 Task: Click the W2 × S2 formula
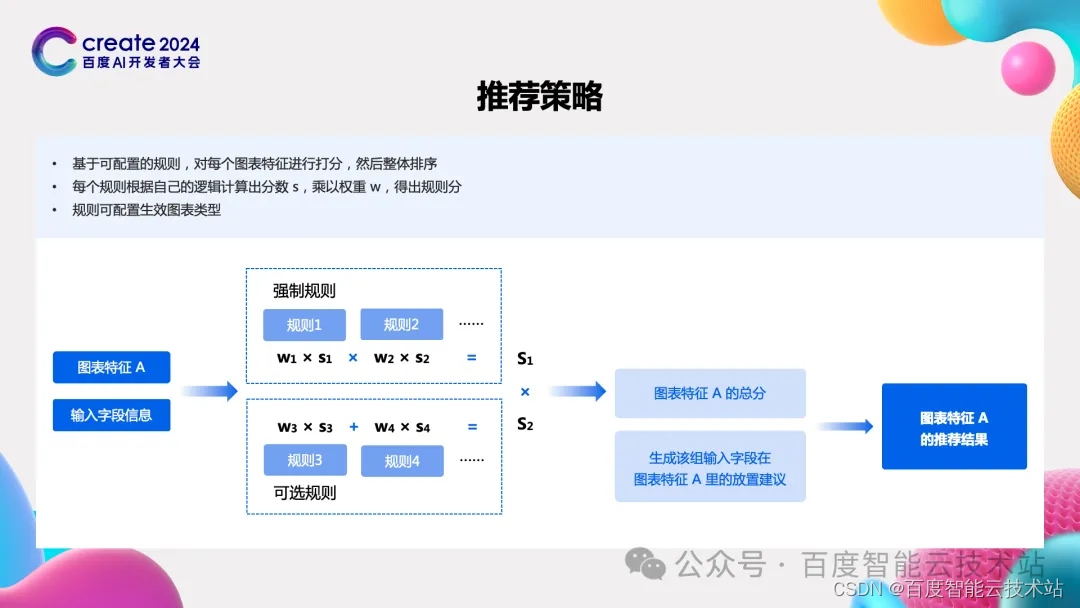tap(402, 358)
